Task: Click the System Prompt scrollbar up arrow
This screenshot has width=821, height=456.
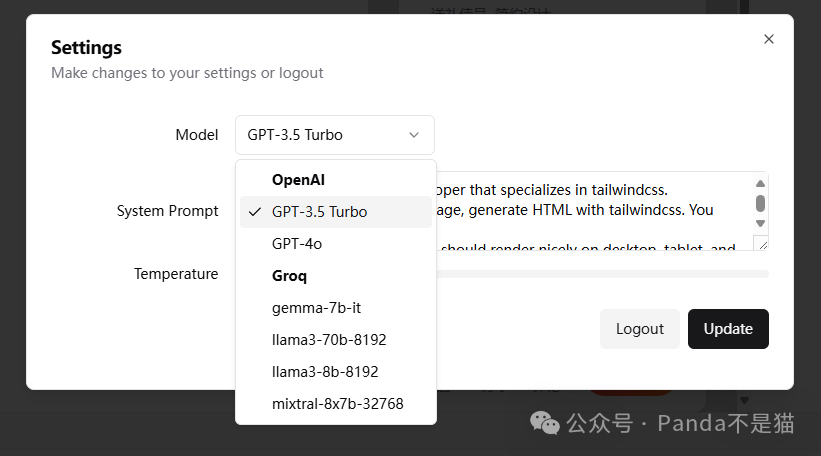Action: pos(760,184)
